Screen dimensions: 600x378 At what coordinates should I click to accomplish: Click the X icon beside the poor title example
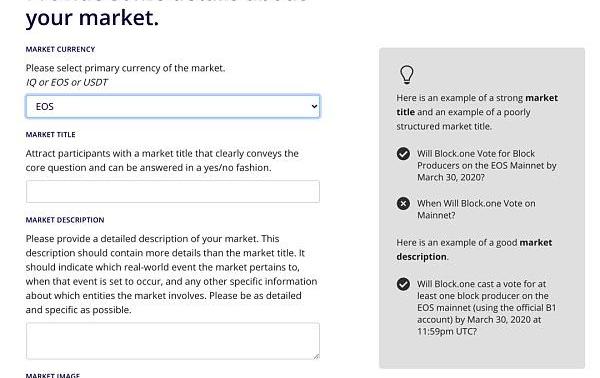[x=403, y=204]
